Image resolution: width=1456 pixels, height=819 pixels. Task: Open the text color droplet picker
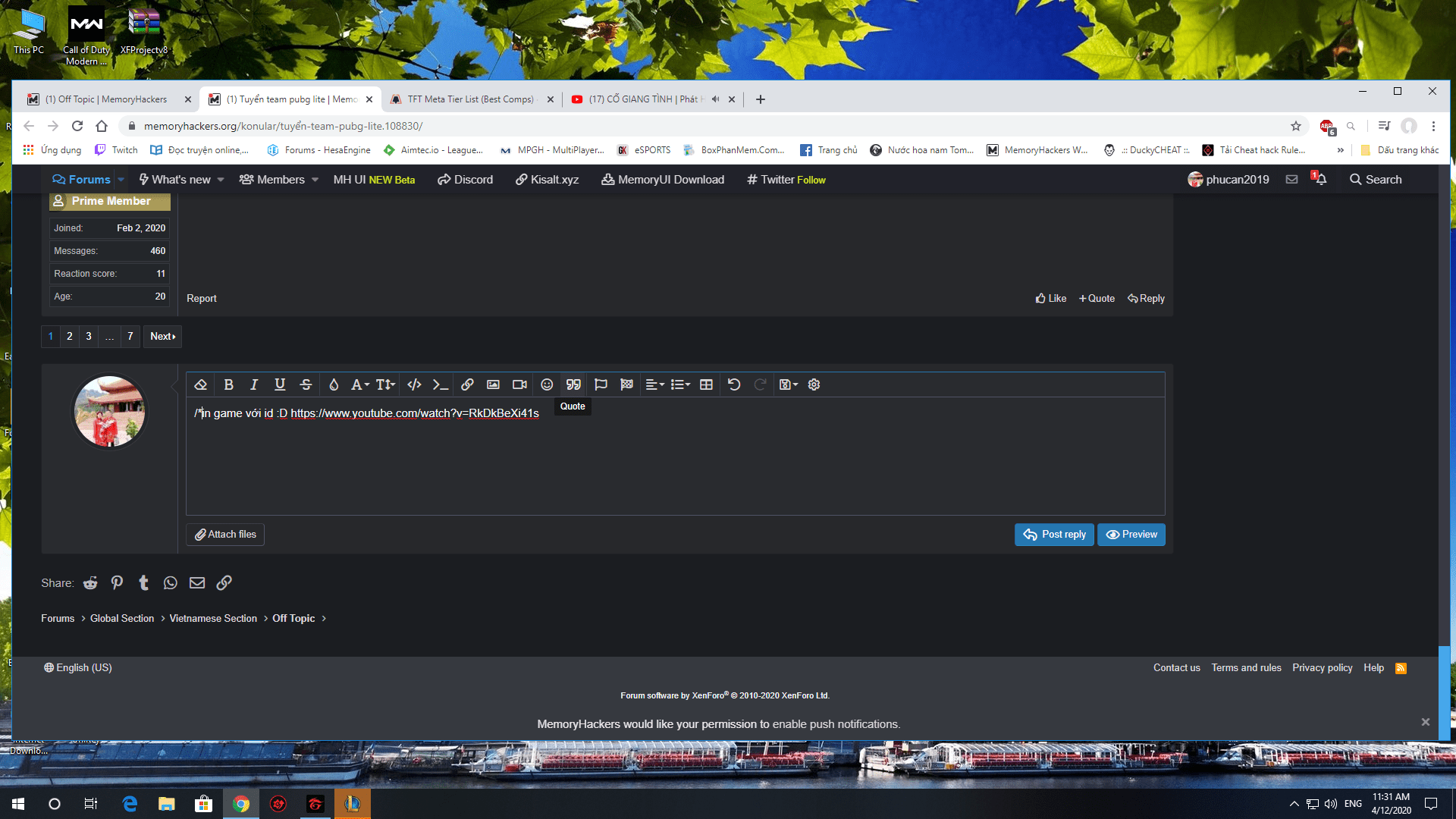[334, 384]
